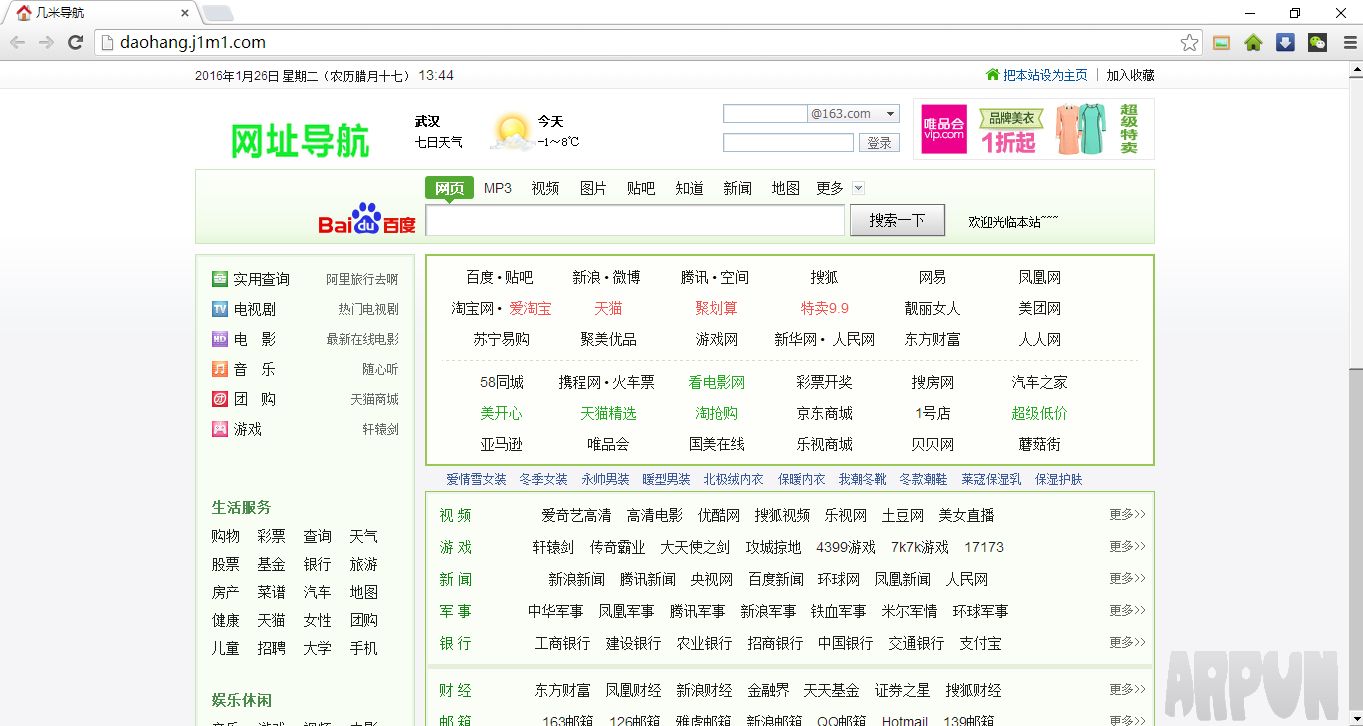This screenshot has height=726, width=1363.
Task: Click the browser back arrow
Action: pos(17,42)
